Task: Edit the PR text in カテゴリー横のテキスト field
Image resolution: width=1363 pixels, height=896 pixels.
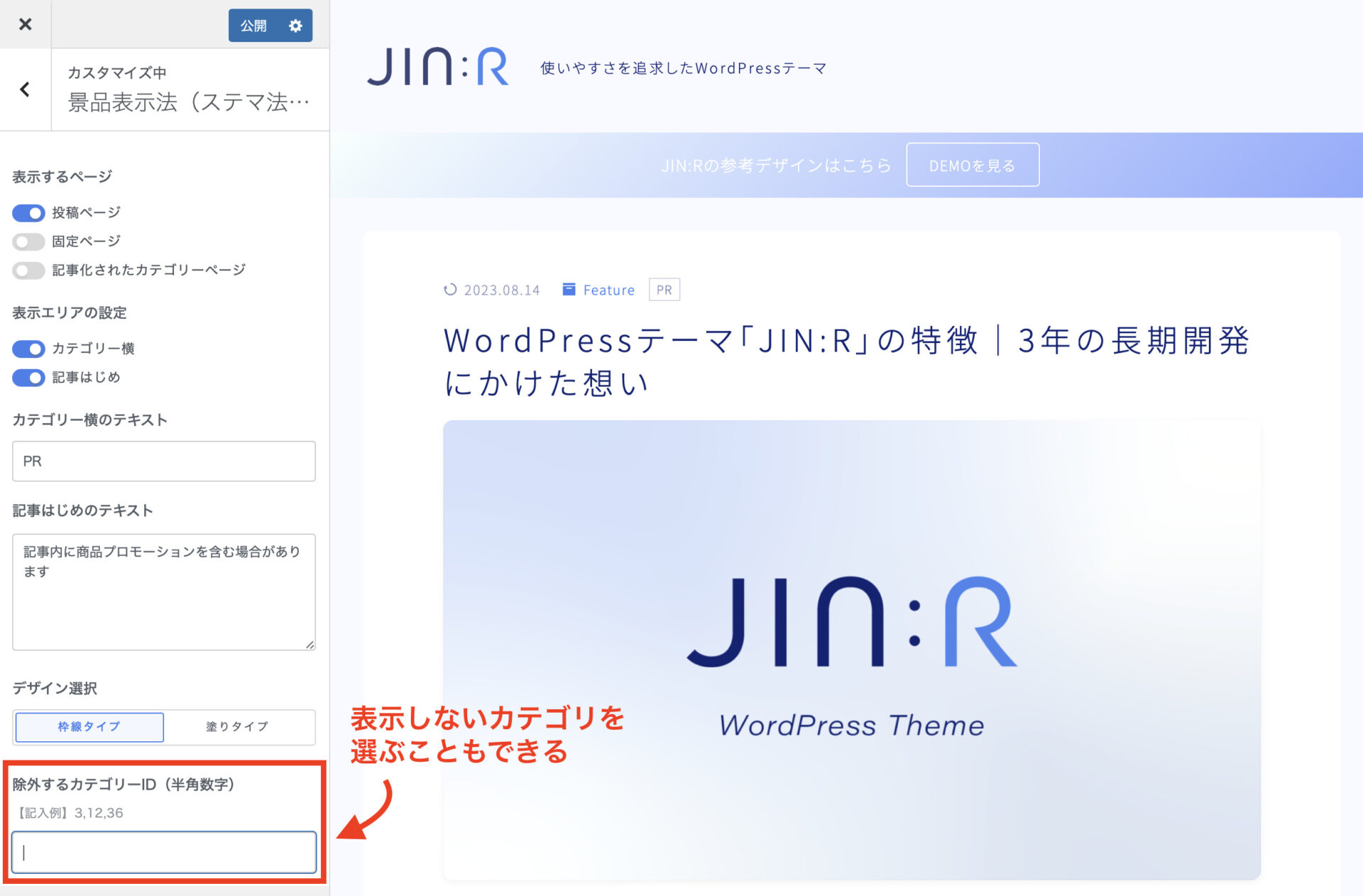Action: (x=163, y=461)
